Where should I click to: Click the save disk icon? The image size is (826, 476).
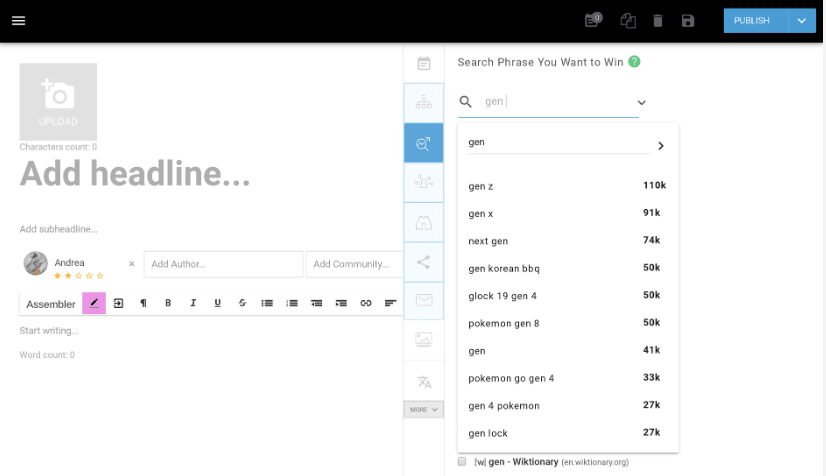[687, 21]
